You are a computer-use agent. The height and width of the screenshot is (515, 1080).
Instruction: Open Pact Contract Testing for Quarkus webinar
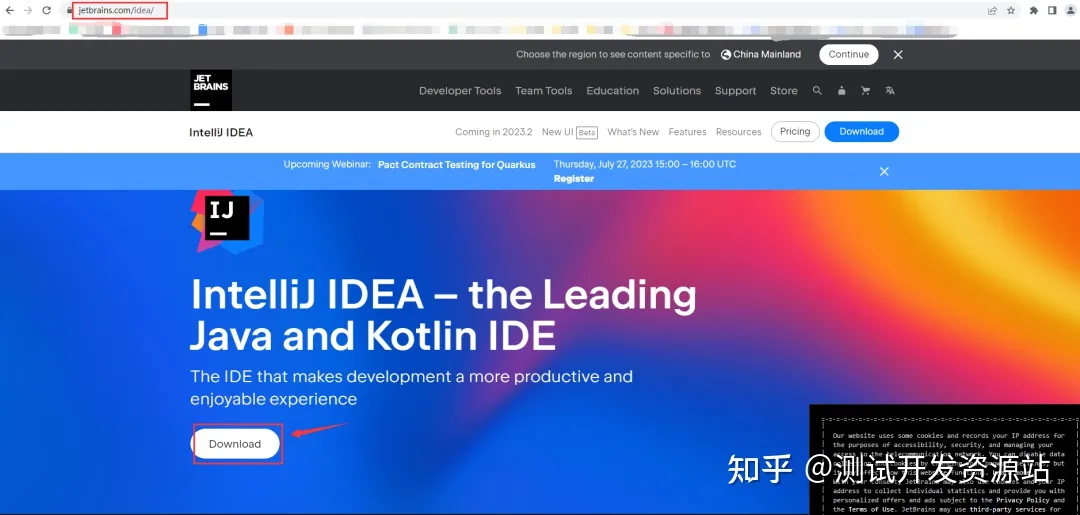457,165
